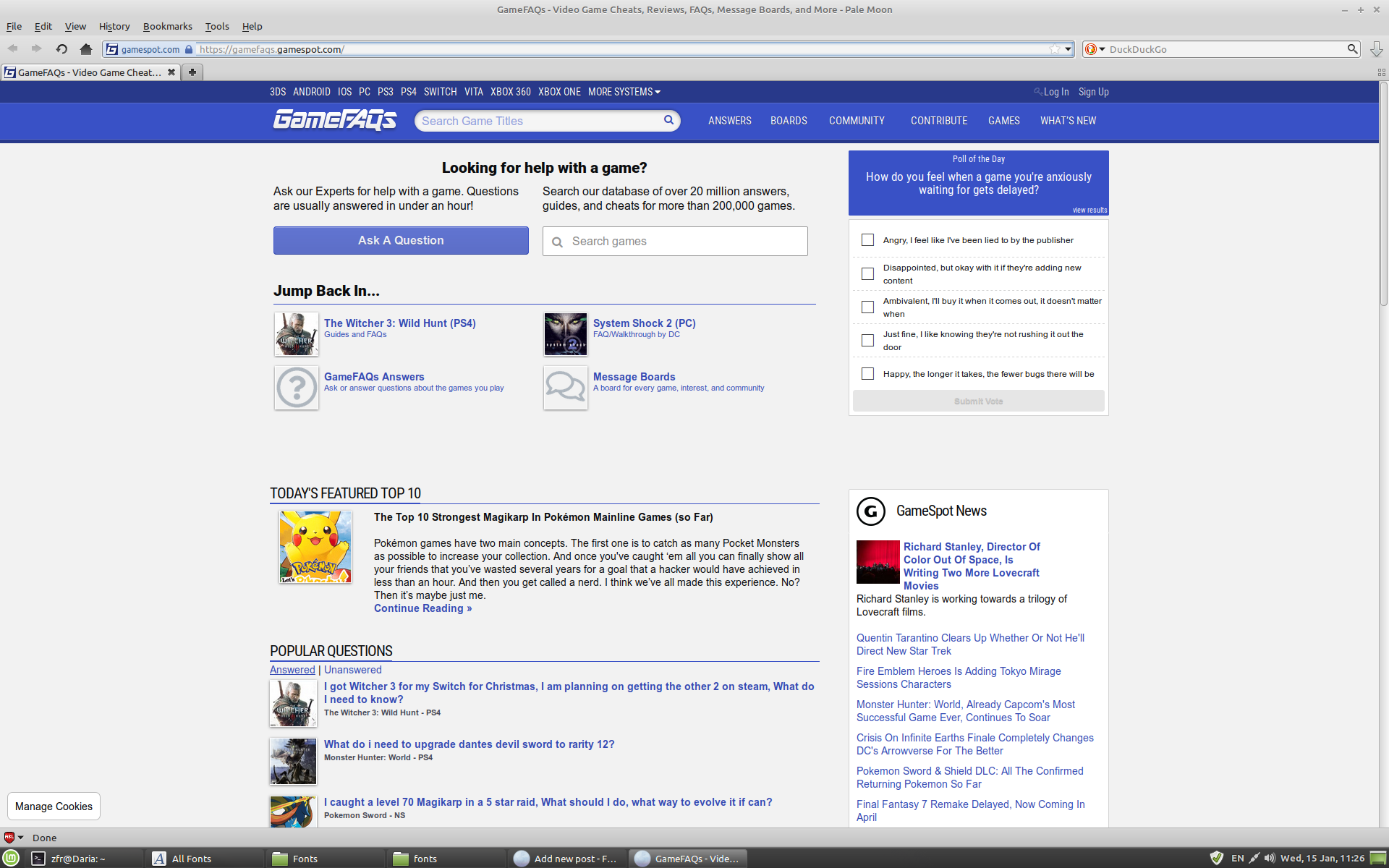
Task: Click the Message Boards speech bubble icon
Action: 566,388
